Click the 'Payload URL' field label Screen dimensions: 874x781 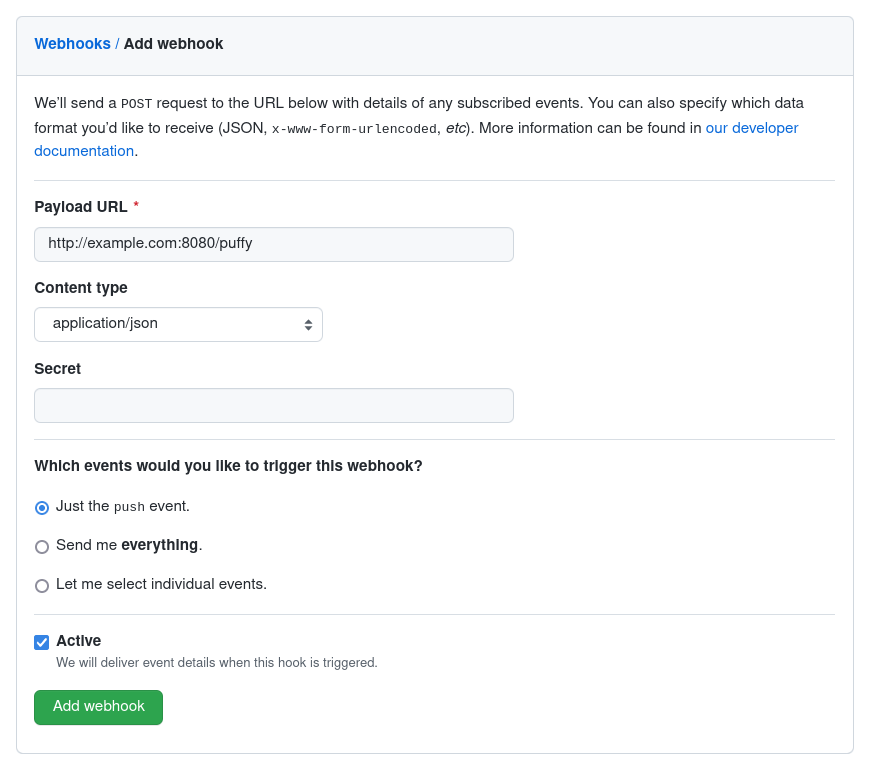pos(81,207)
